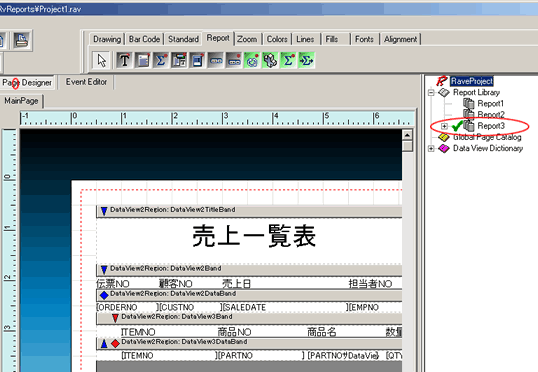Select the 伝票NO header label

113,283
